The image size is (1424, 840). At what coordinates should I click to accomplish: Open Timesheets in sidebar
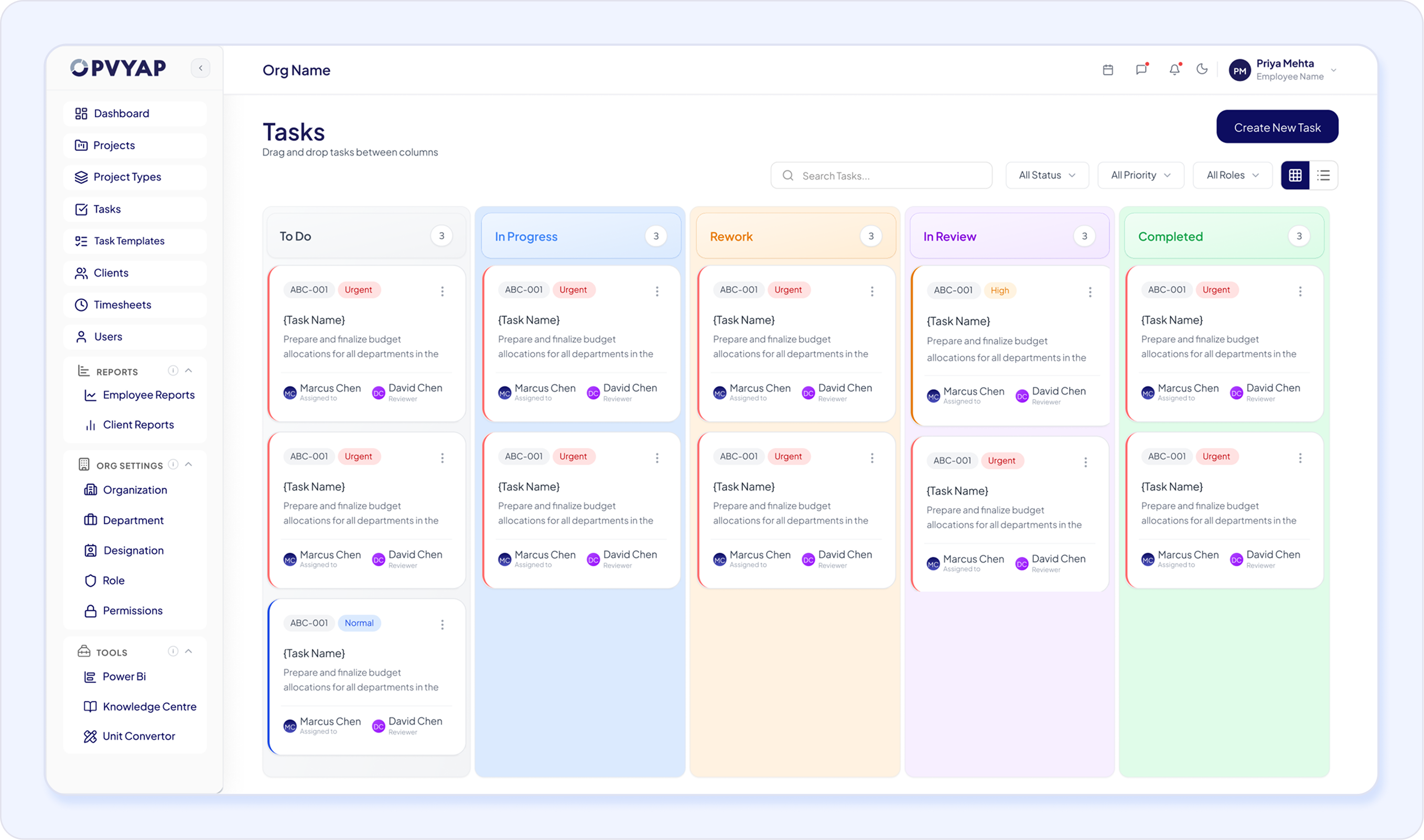135,305
